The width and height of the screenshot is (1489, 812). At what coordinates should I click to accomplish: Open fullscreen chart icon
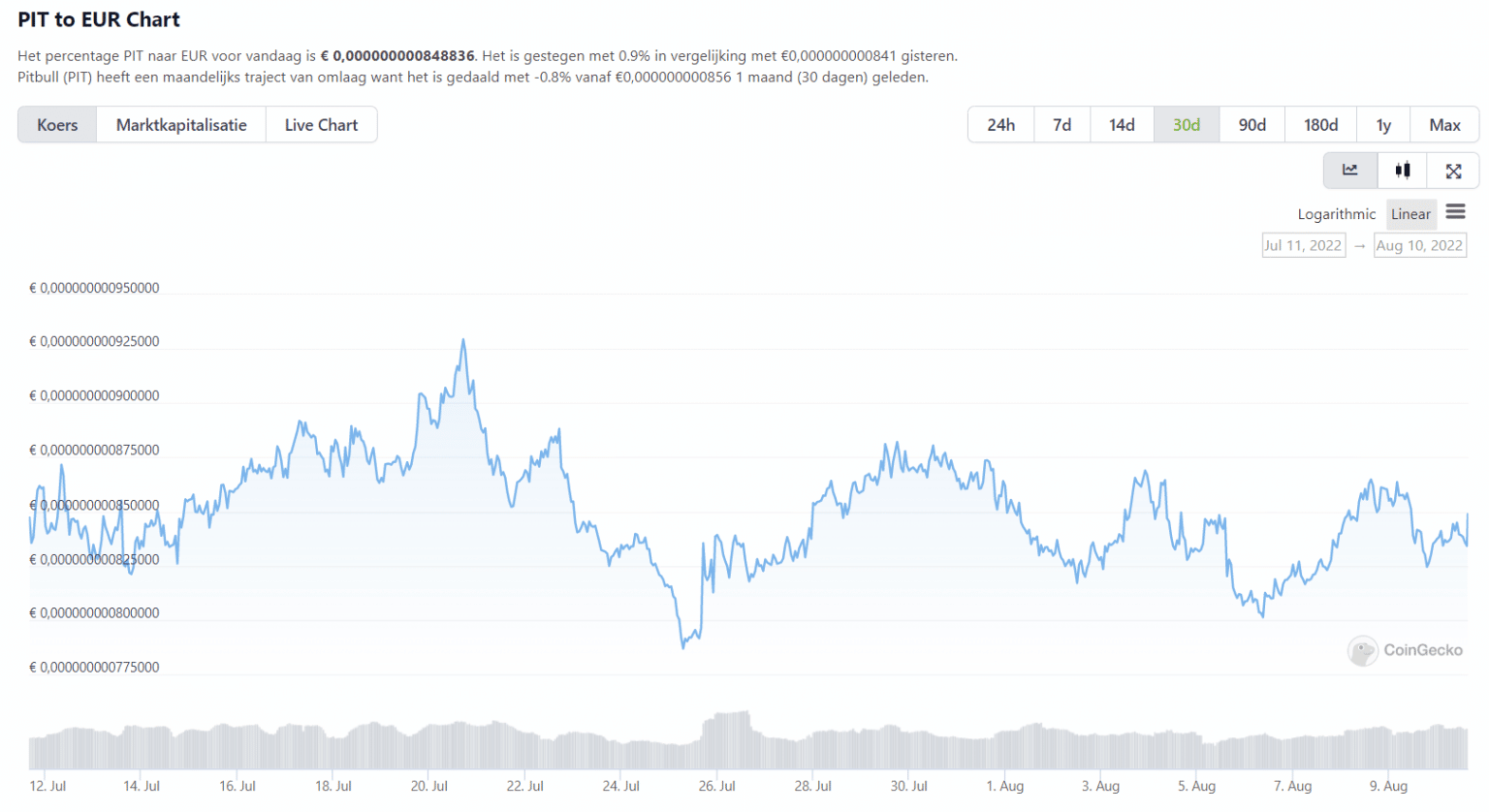(1453, 171)
